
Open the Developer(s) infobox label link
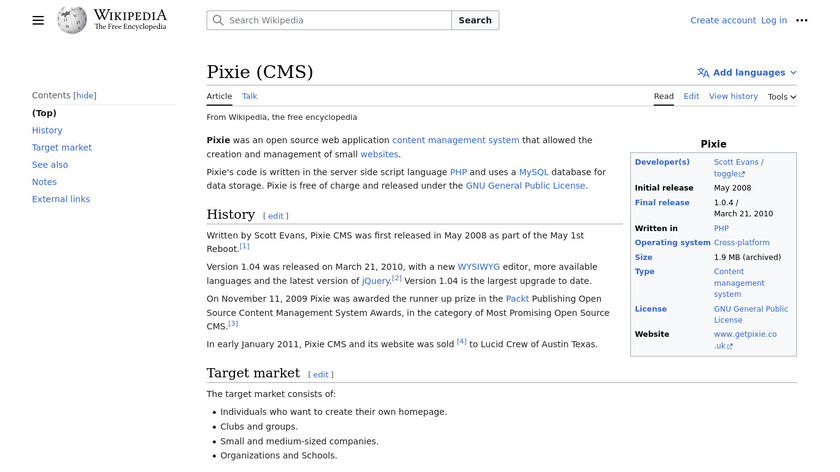[662, 162]
